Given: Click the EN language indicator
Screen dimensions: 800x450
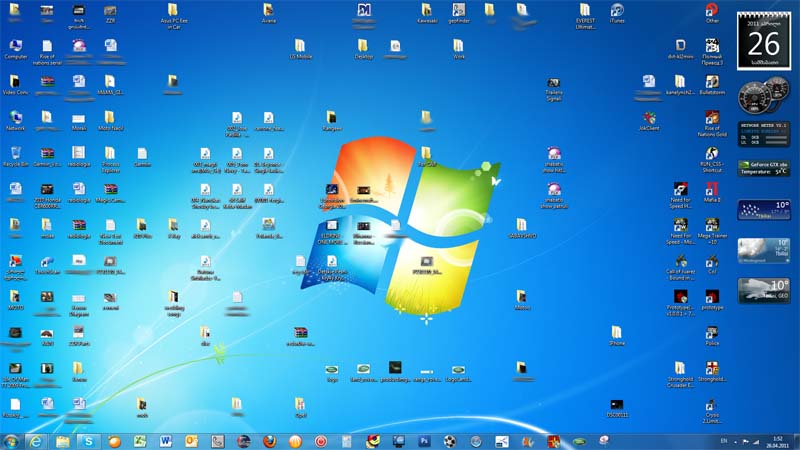Looking at the screenshot, I should [x=723, y=441].
